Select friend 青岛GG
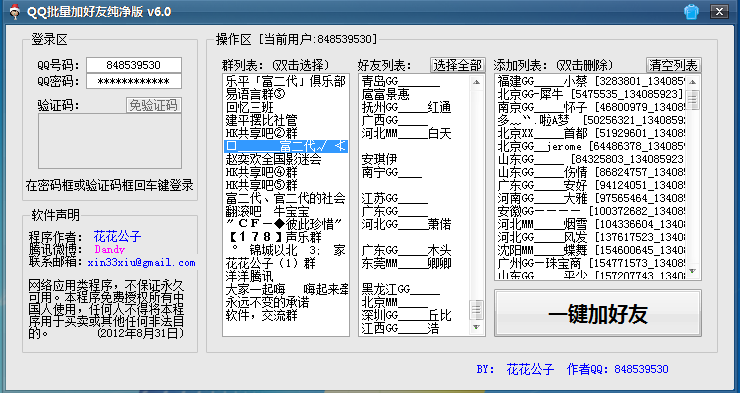 pos(414,81)
